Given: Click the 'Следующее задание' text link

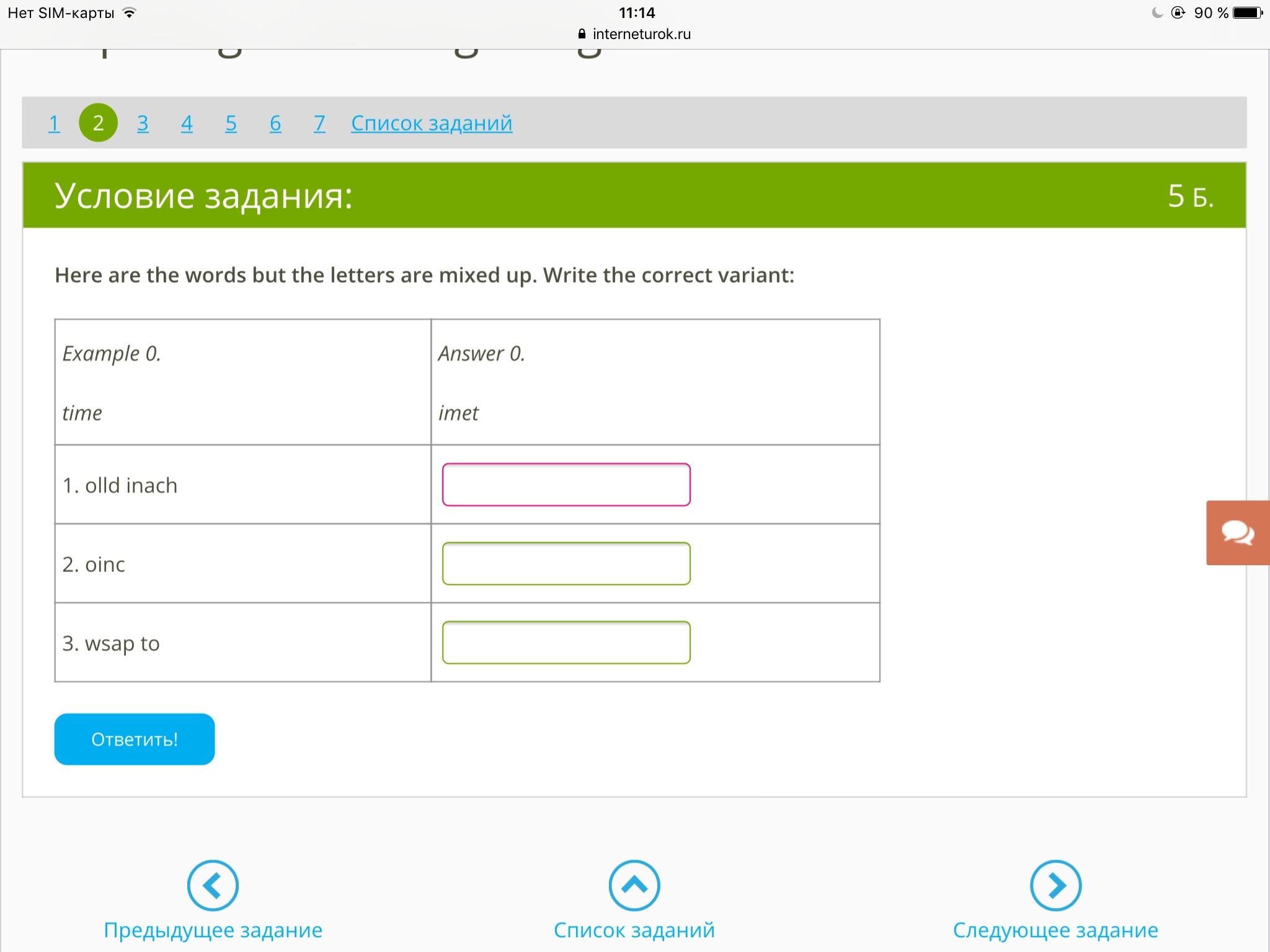Looking at the screenshot, I should (1055, 930).
